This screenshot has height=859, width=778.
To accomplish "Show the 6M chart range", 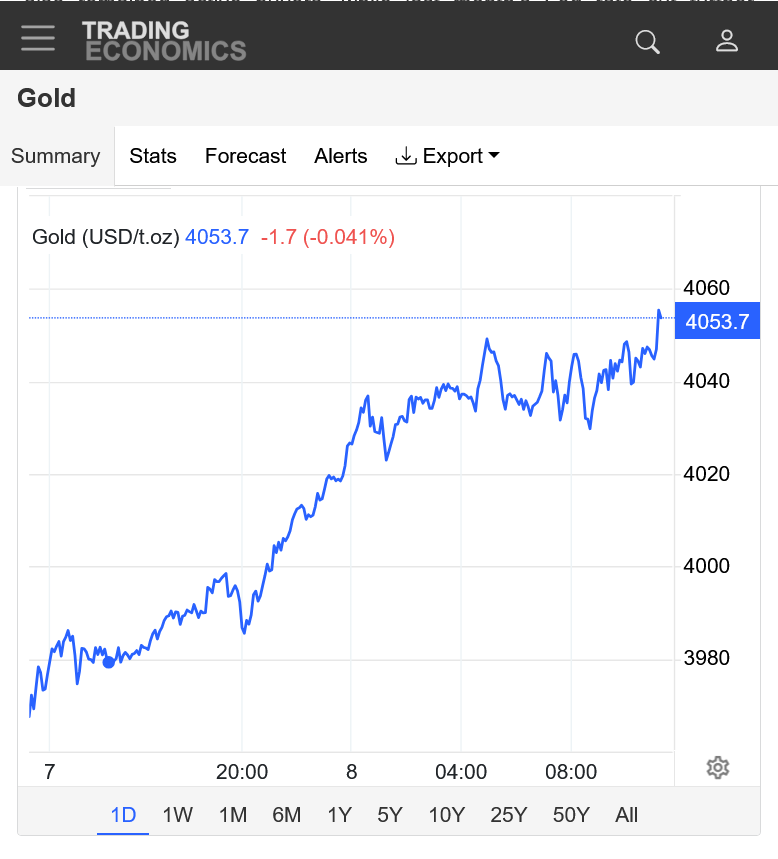I will tap(286, 815).
